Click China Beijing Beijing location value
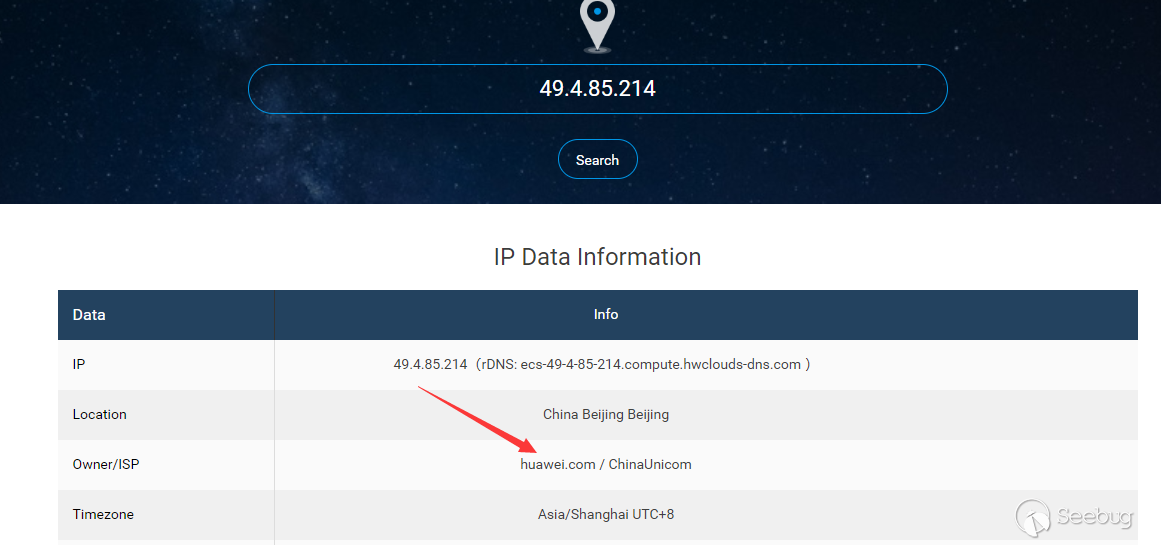Image resolution: width=1161 pixels, height=545 pixels. coord(606,414)
